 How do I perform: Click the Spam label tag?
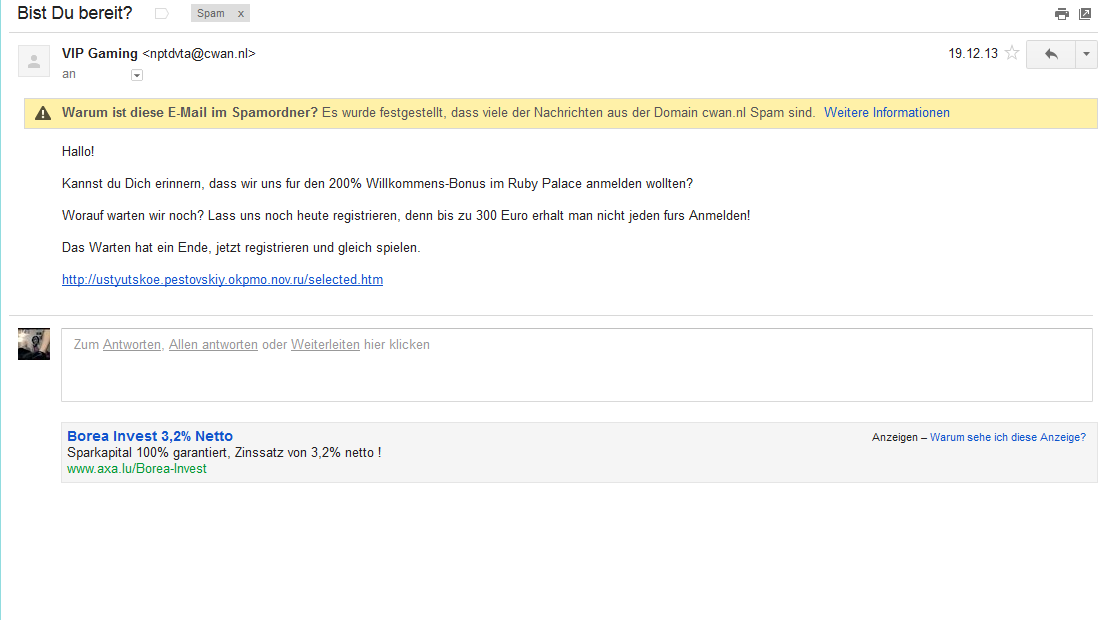(211, 14)
